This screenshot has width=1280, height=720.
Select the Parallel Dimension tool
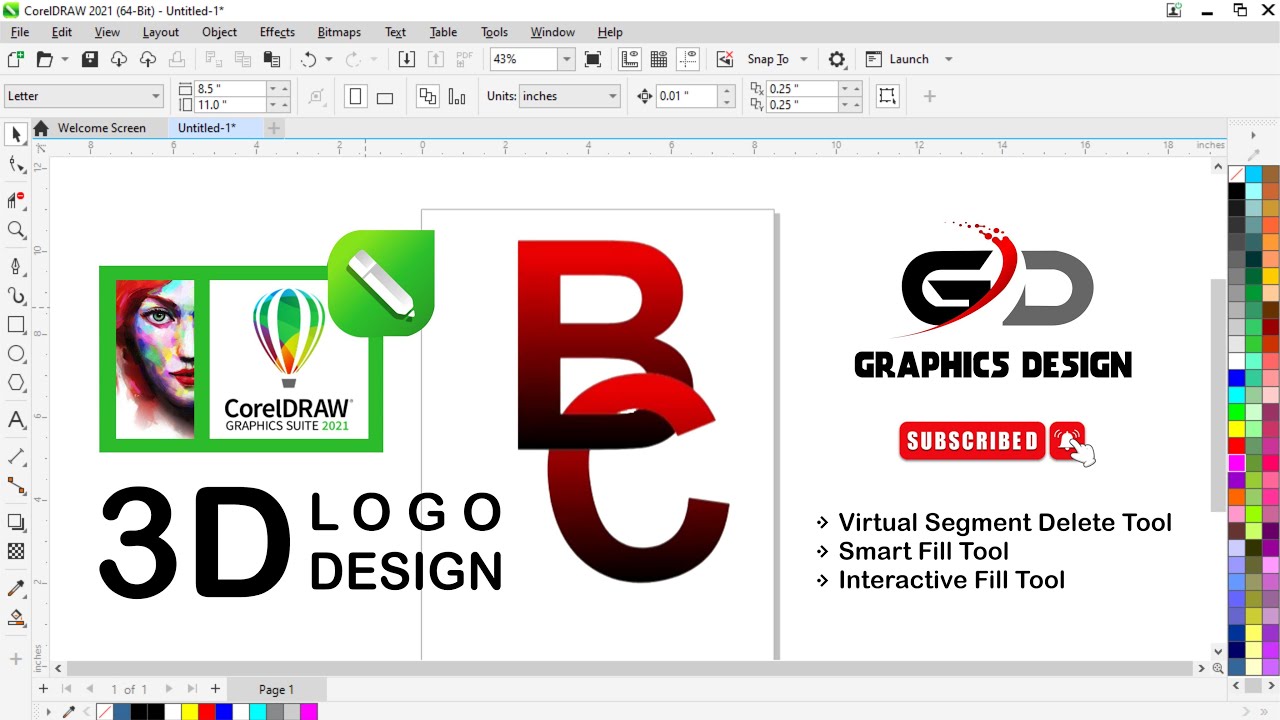click(16, 456)
